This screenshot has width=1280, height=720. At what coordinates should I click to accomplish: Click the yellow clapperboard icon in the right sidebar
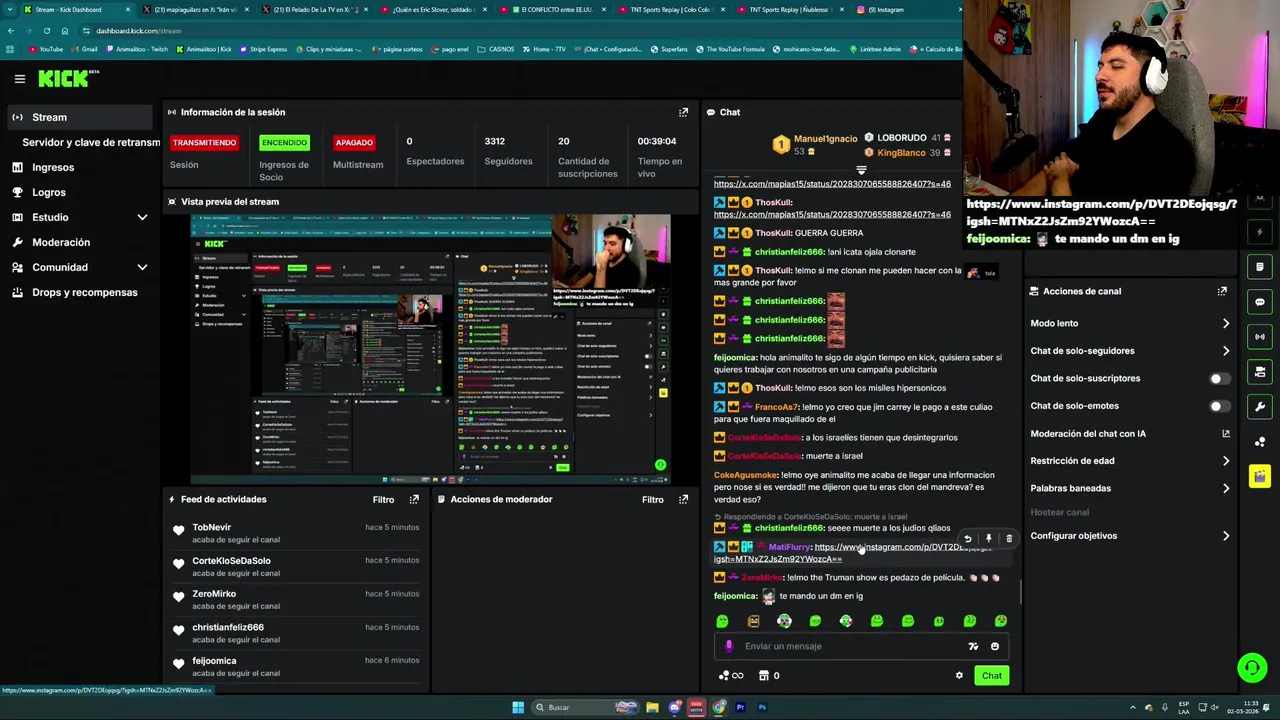coord(1260,476)
